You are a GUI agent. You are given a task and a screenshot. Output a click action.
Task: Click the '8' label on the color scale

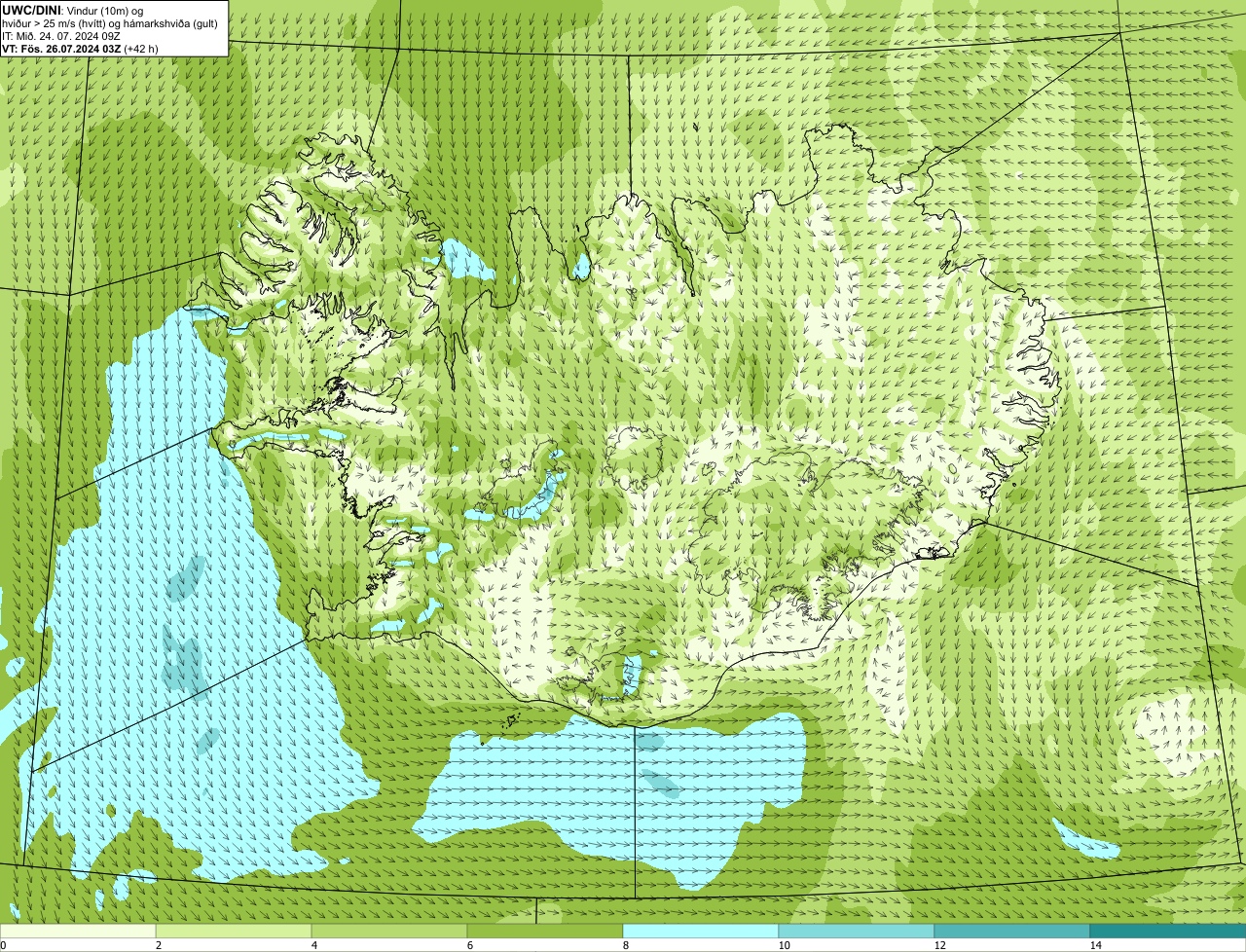625,945
